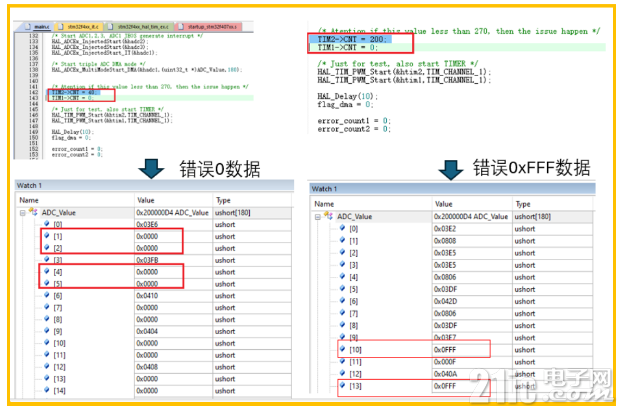
Task: Select row [2] in right Watch 1
Action: 452,253
